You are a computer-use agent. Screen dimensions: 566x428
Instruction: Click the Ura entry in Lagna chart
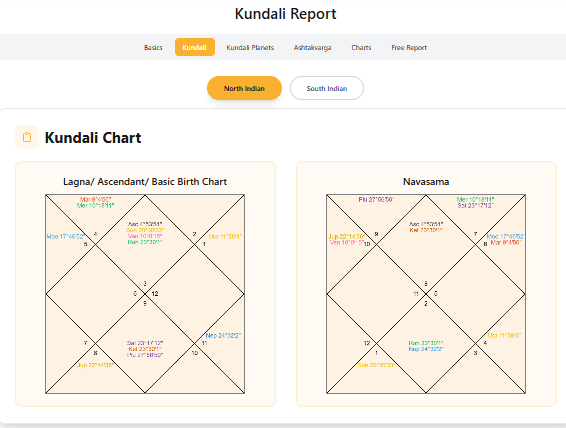pos(225,237)
